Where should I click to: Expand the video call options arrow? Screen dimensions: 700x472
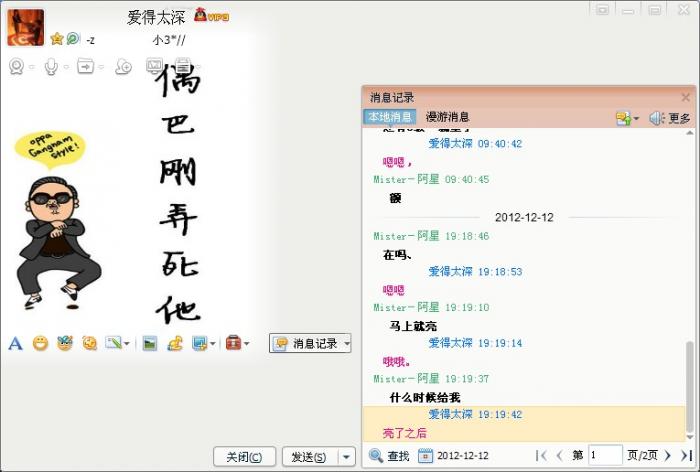click(x=32, y=67)
